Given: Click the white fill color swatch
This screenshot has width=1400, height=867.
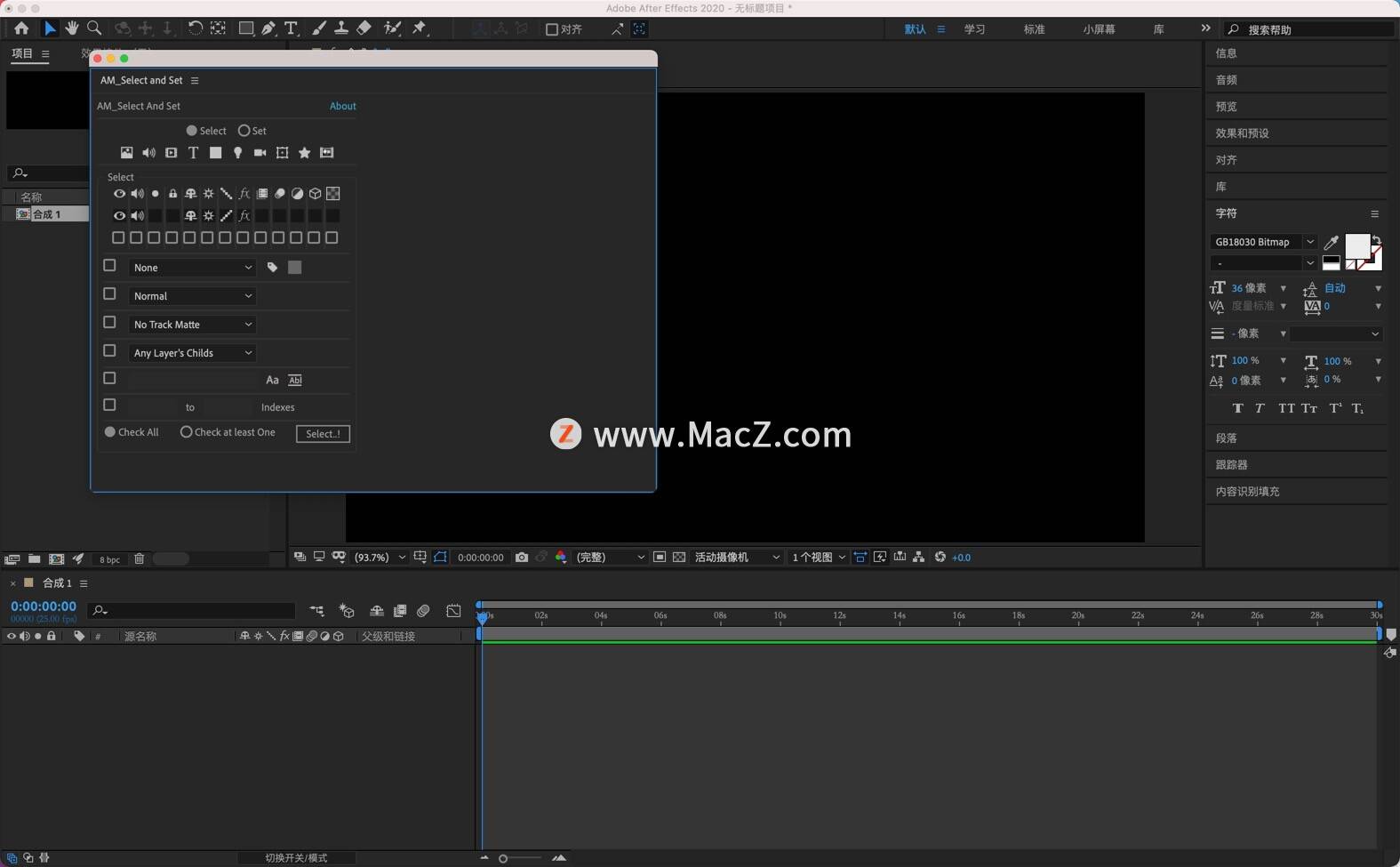Looking at the screenshot, I should pos(1356,245).
